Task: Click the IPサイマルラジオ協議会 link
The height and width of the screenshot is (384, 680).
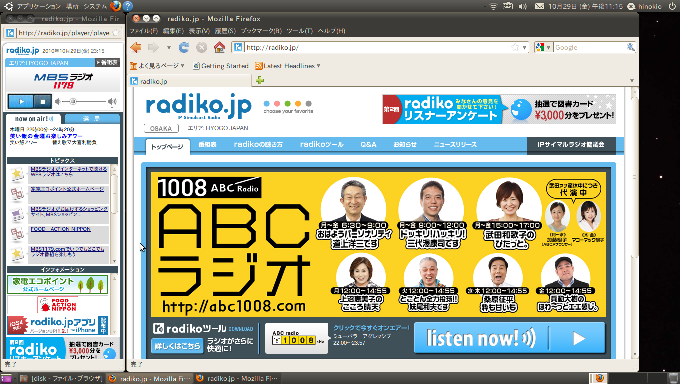Action: tap(571, 145)
